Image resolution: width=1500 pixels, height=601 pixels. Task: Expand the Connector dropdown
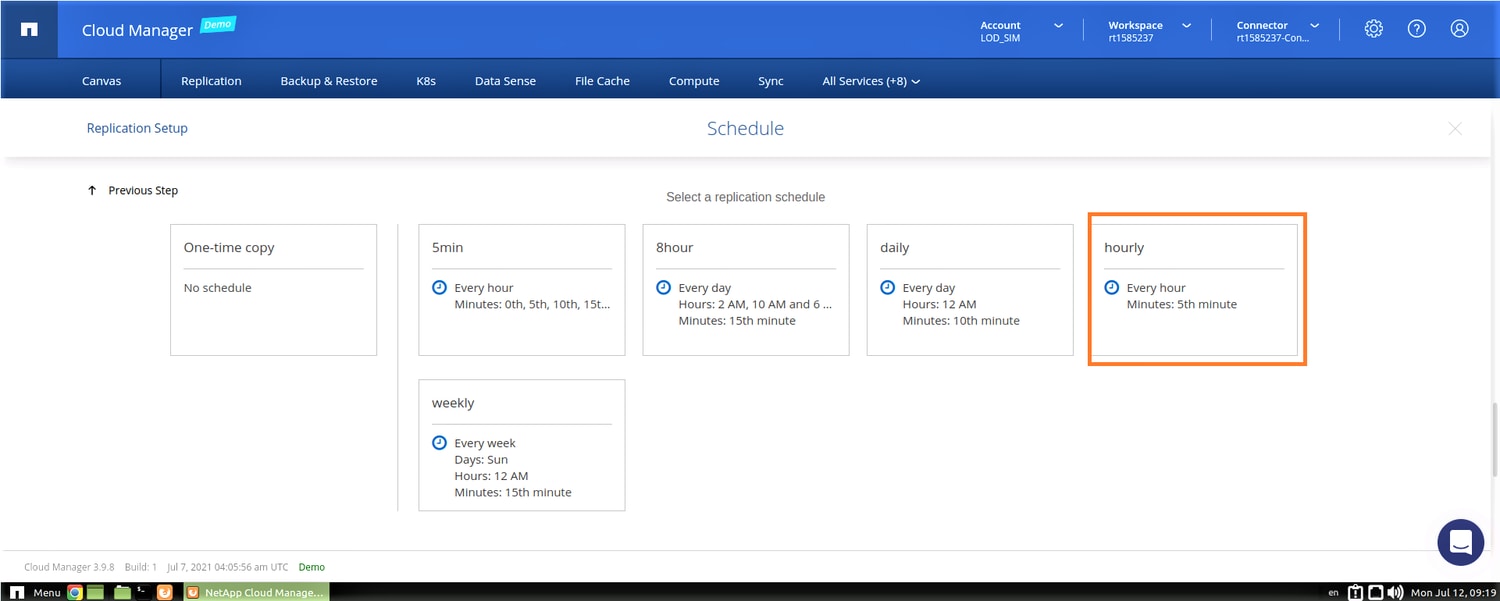point(1278,31)
